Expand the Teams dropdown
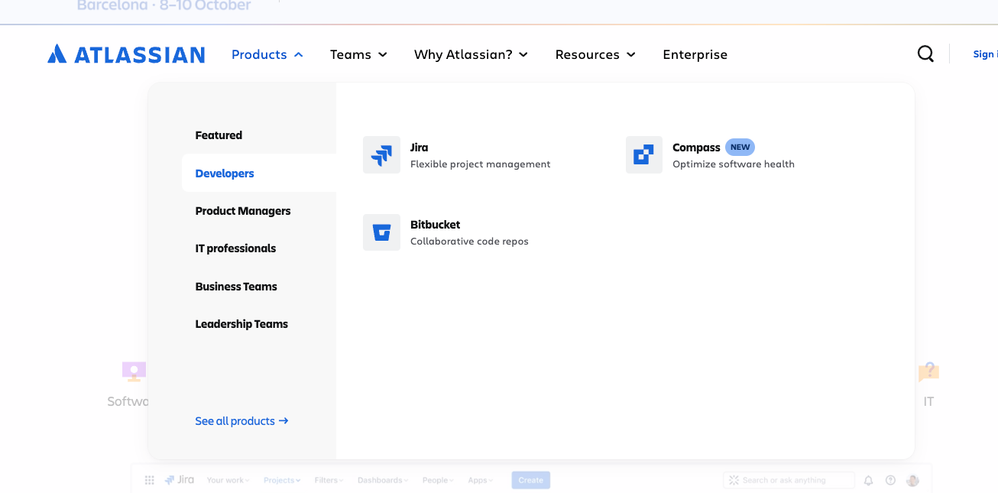998x493 pixels. point(358,55)
